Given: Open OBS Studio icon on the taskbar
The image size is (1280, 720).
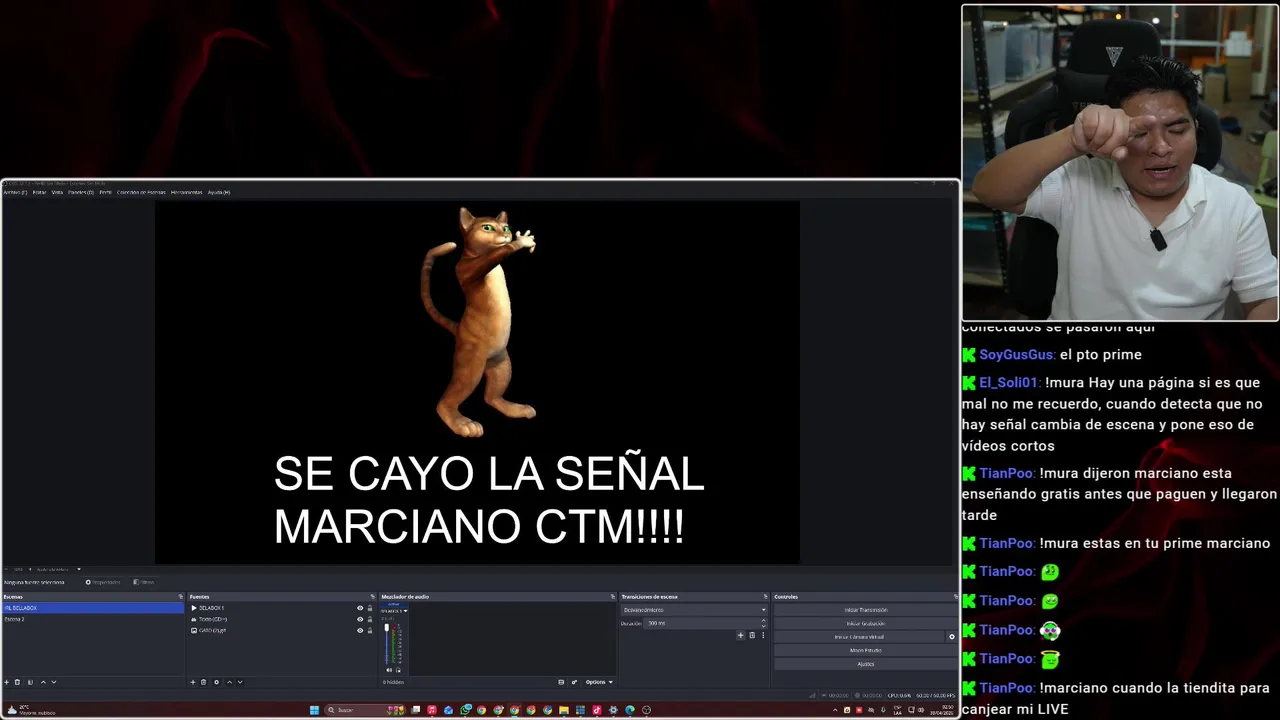Looking at the screenshot, I should (x=646, y=710).
